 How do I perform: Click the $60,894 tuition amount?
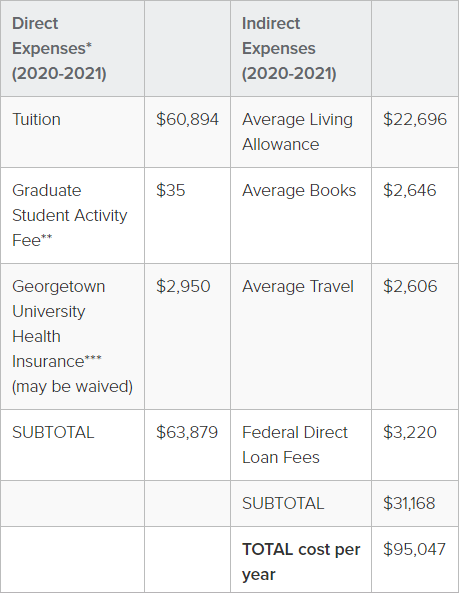[187, 120]
